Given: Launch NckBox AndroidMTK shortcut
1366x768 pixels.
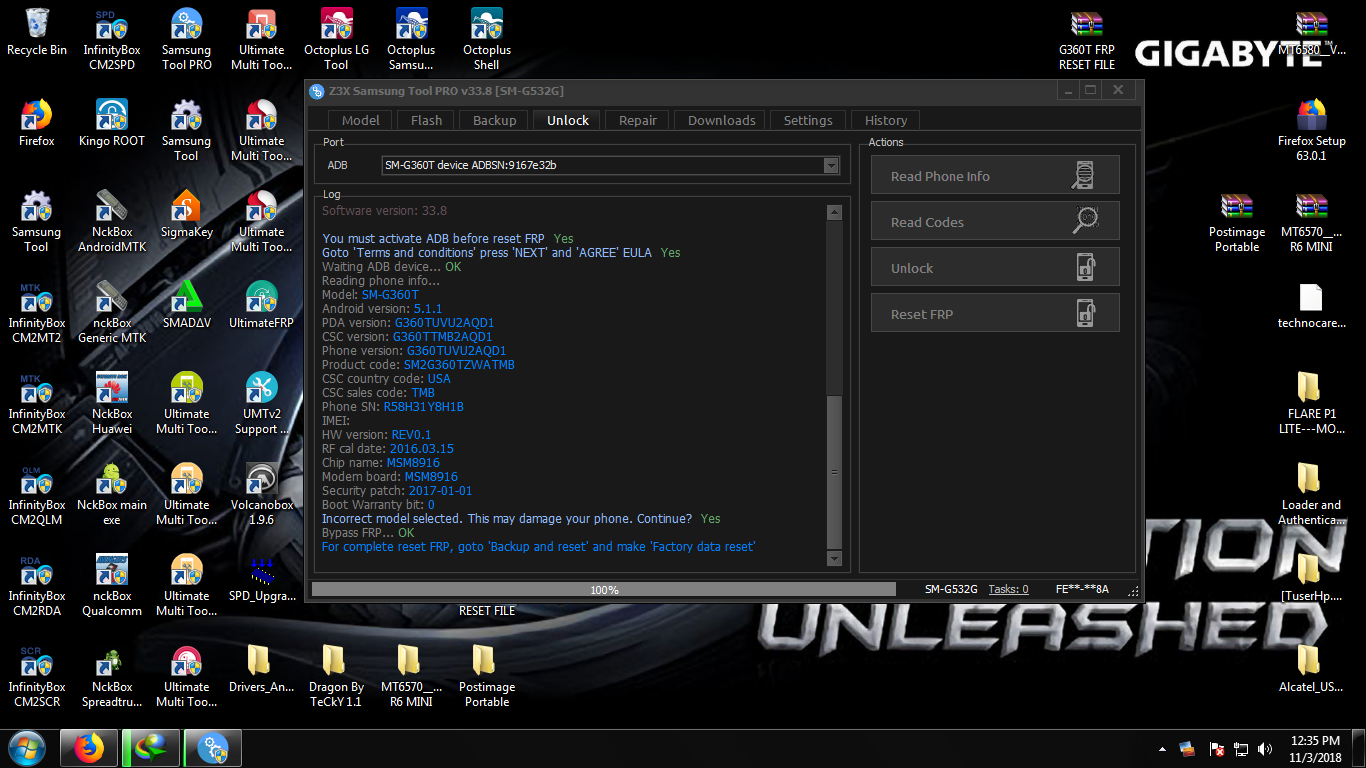Looking at the screenshot, I should pos(112,221).
